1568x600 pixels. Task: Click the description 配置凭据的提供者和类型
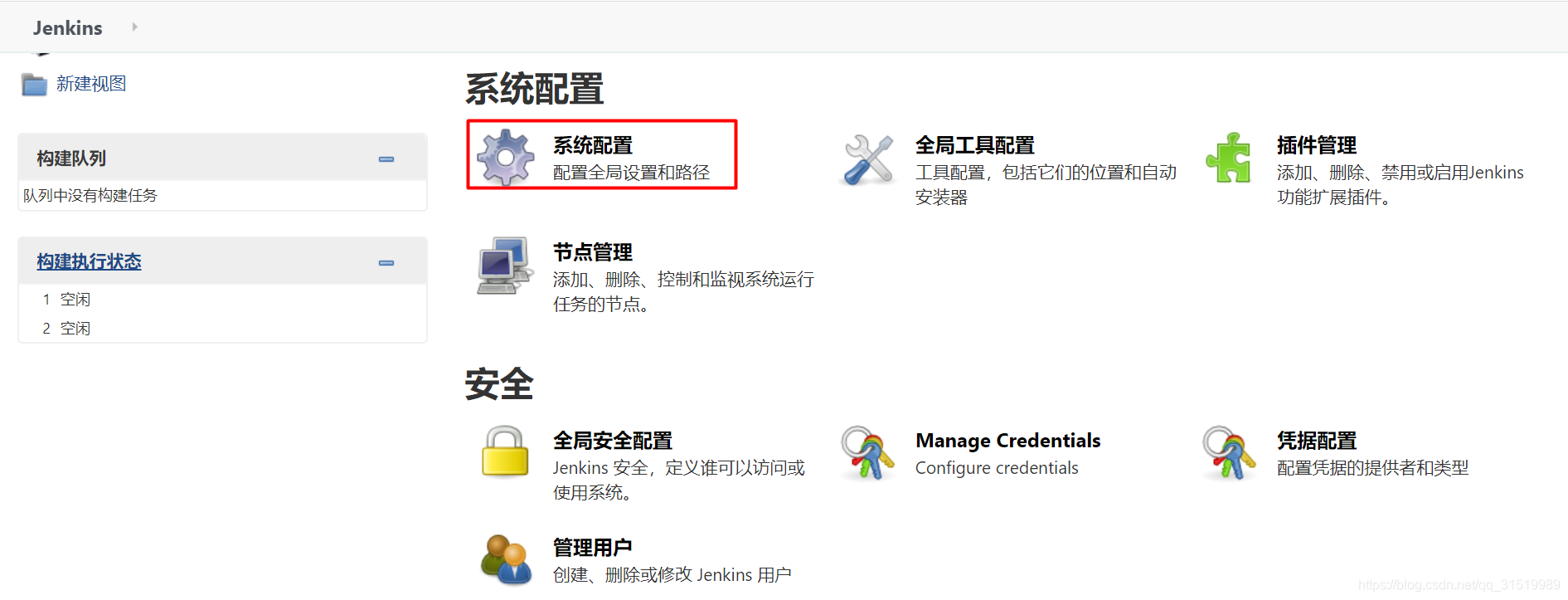coord(1372,468)
